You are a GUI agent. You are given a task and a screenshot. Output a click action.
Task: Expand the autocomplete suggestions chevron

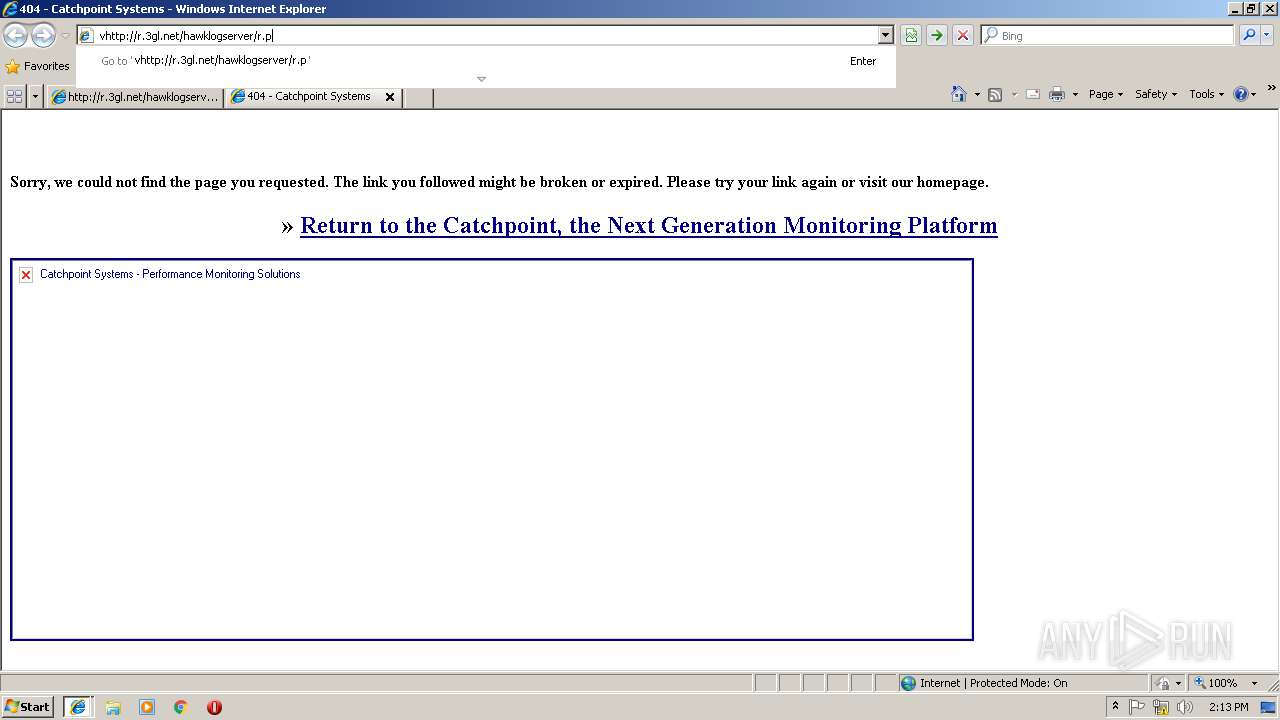[x=481, y=79]
